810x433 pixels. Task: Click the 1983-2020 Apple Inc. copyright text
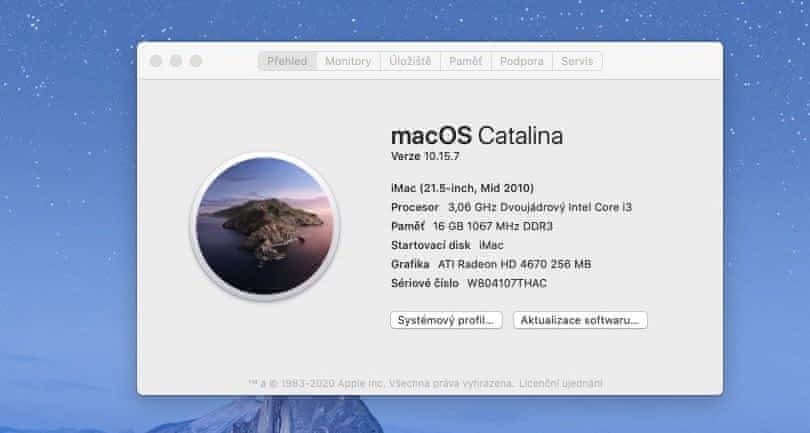coord(381,383)
